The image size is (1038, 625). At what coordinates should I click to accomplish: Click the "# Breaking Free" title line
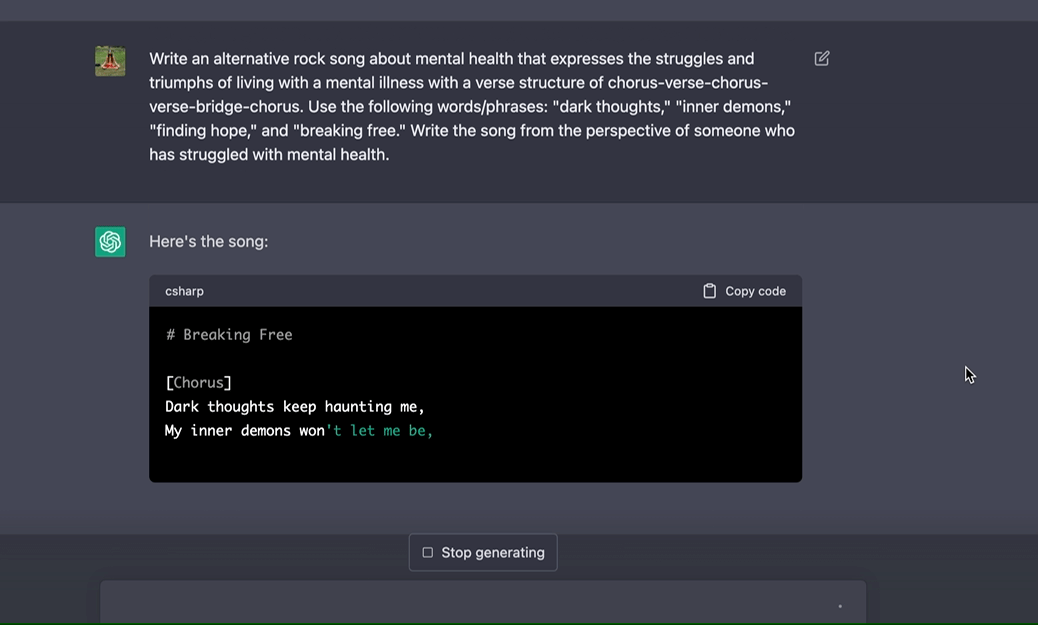click(229, 335)
